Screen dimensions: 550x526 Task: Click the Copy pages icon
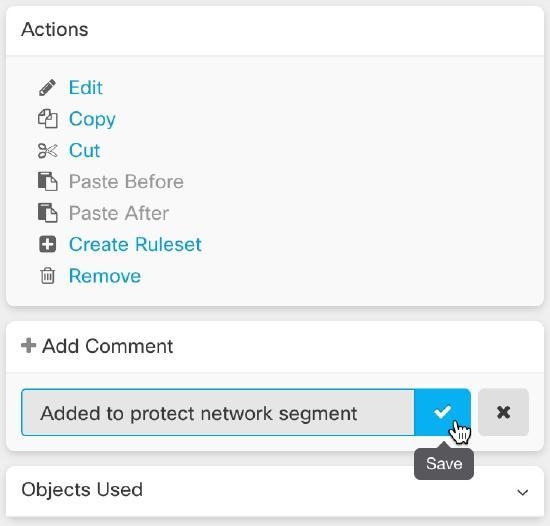pyautogui.click(x=47, y=119)
